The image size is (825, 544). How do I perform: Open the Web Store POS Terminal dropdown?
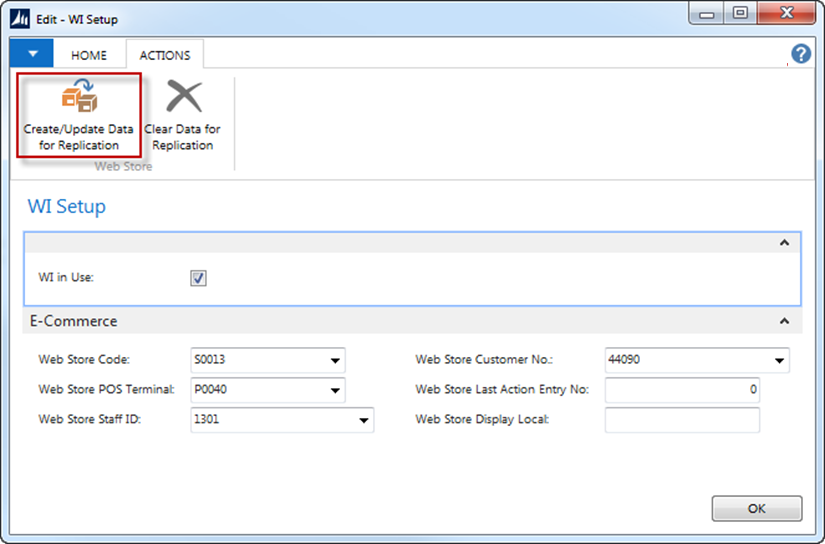pyautogui.click(x=333, y=391)
